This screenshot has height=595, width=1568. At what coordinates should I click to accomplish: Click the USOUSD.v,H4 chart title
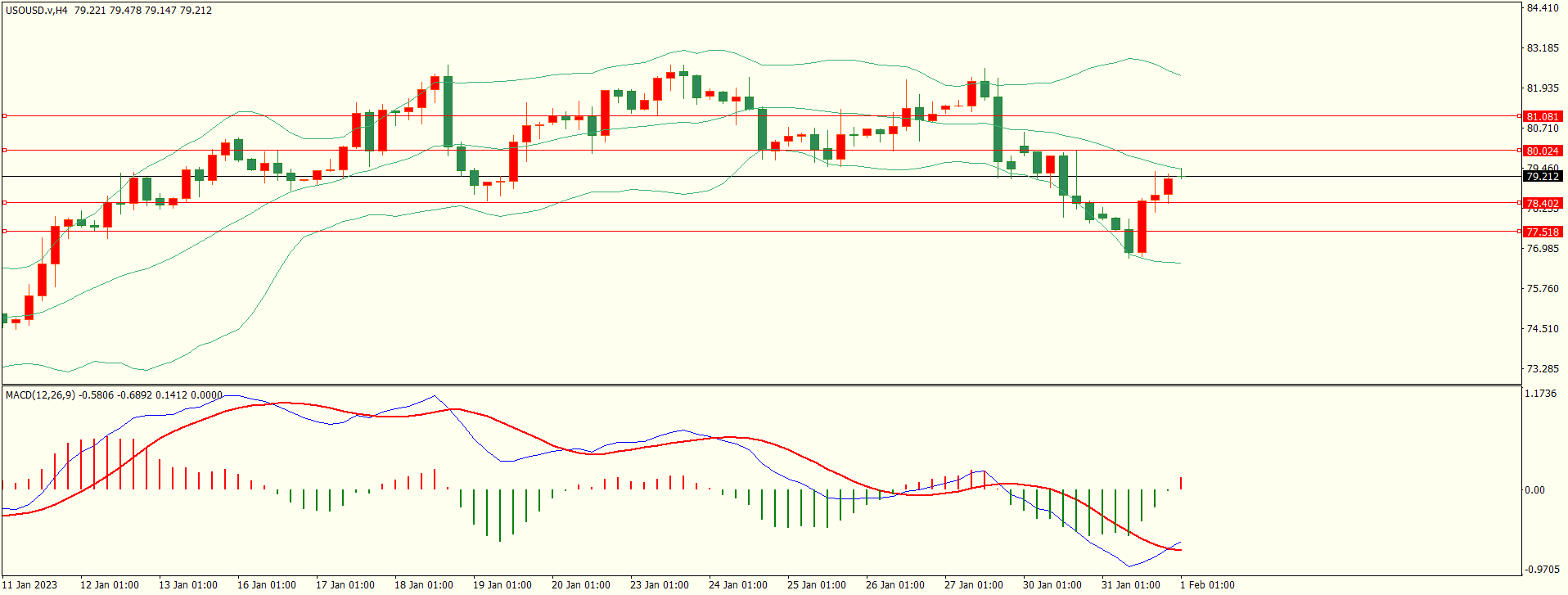[37, 11]
